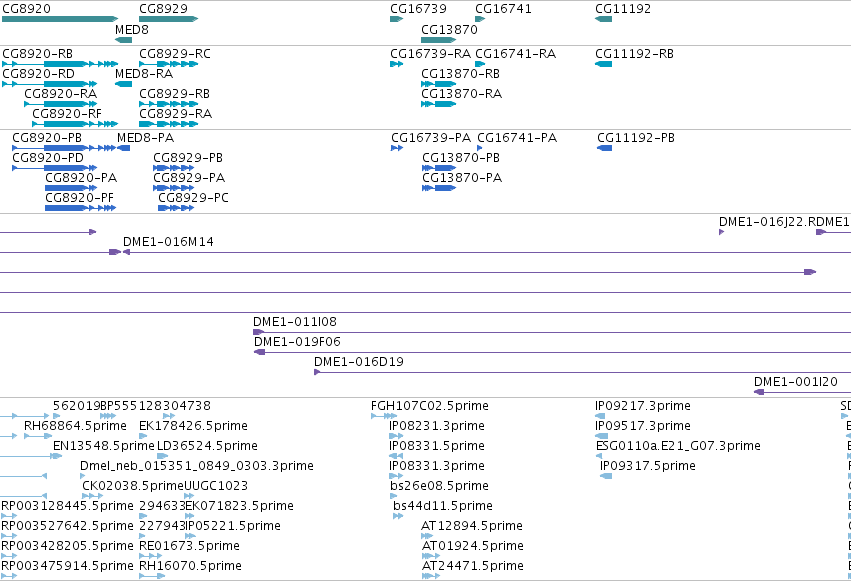Select protein CG13870-PA
This screenshot has width=851, height=581.
click(x=462, y=178)
